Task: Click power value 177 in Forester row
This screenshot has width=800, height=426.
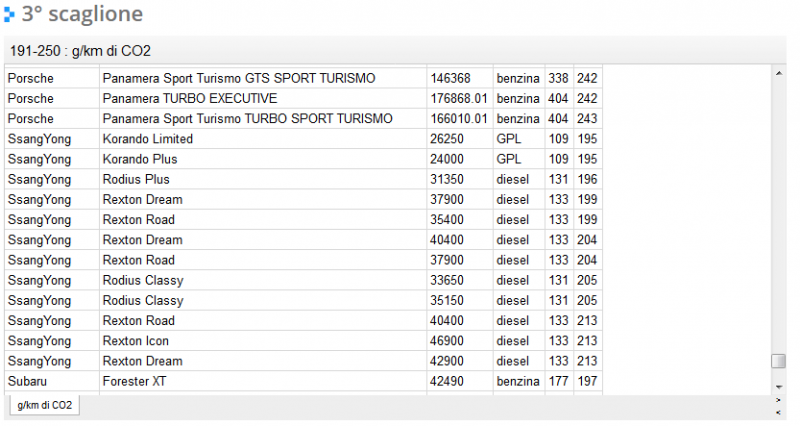Action: 559,382
